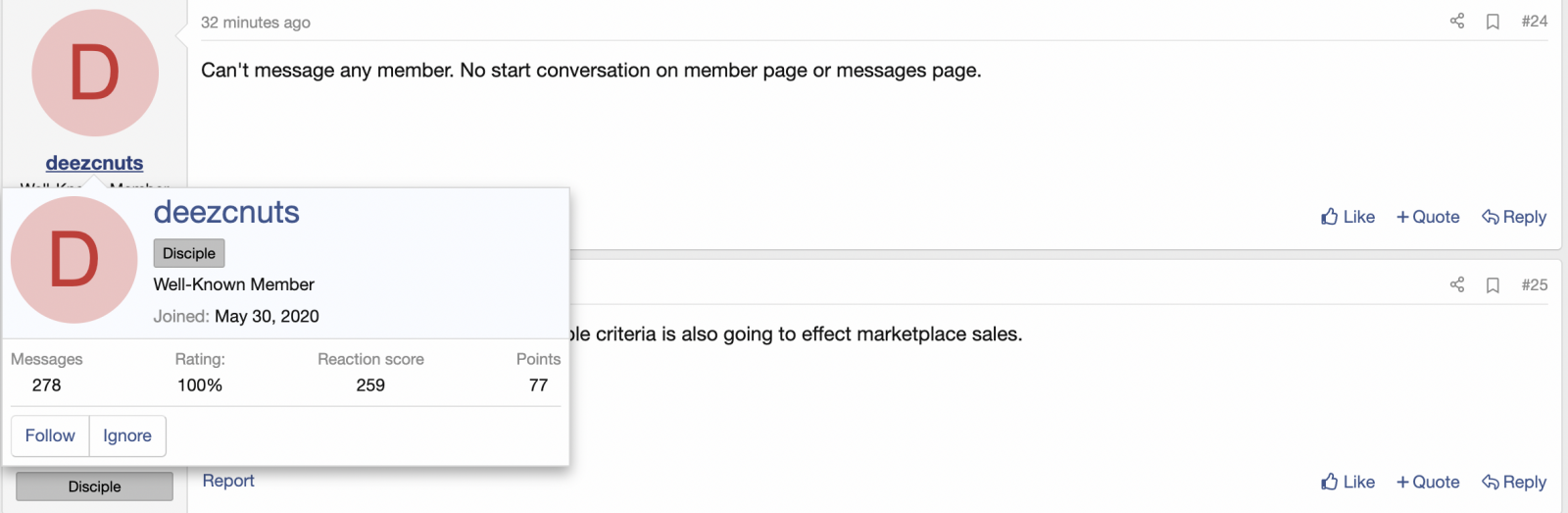1568x513 pixels.
Task: Open the post #25 permalink
Action: pyautogui.click(x=1535, y=284)
